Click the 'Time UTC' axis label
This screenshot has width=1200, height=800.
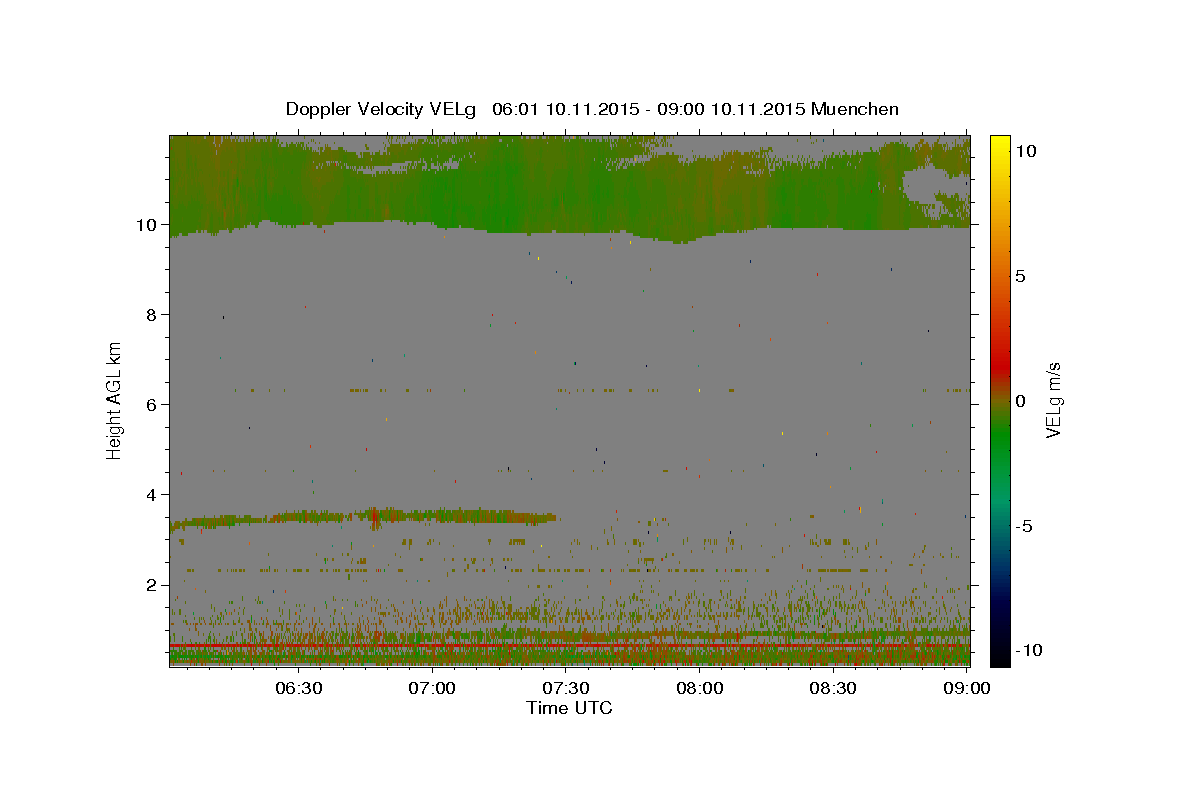[569, 708]
